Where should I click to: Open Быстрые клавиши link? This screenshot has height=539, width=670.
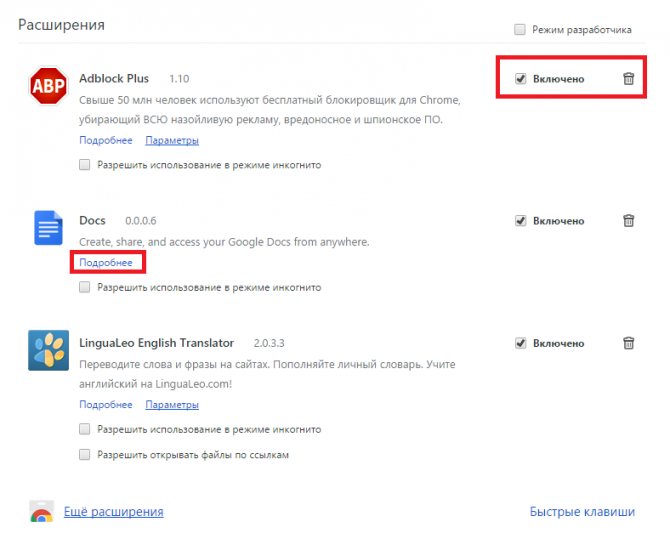coord(582,512)
